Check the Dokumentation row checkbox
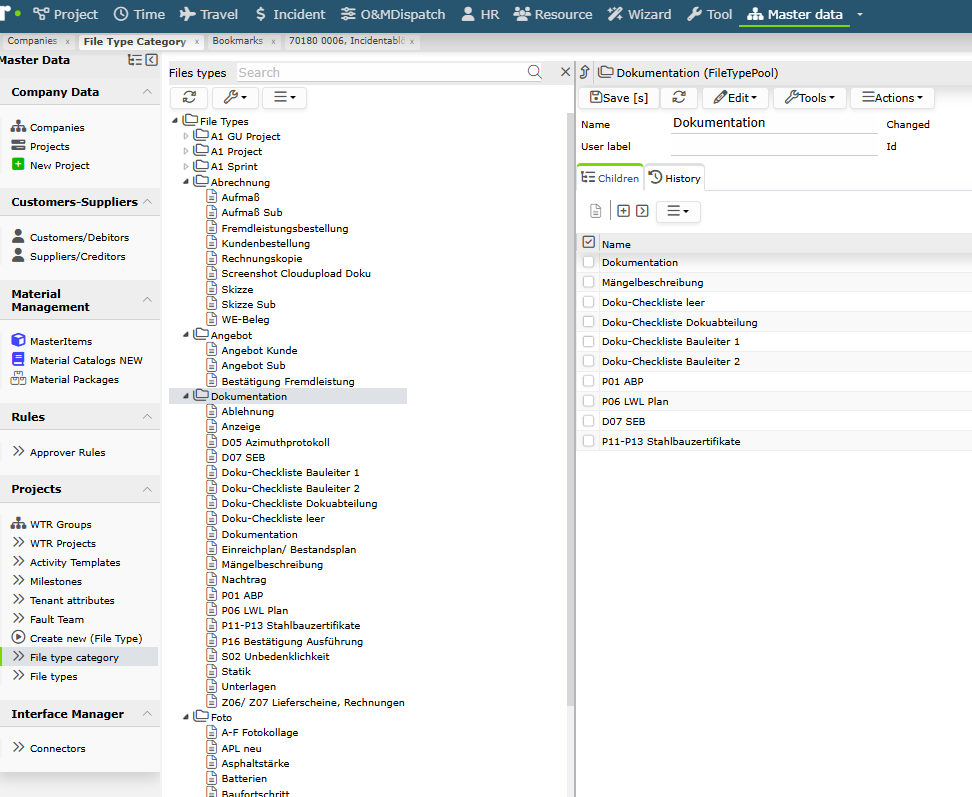972x797 pixels. [x=588, y=262]
